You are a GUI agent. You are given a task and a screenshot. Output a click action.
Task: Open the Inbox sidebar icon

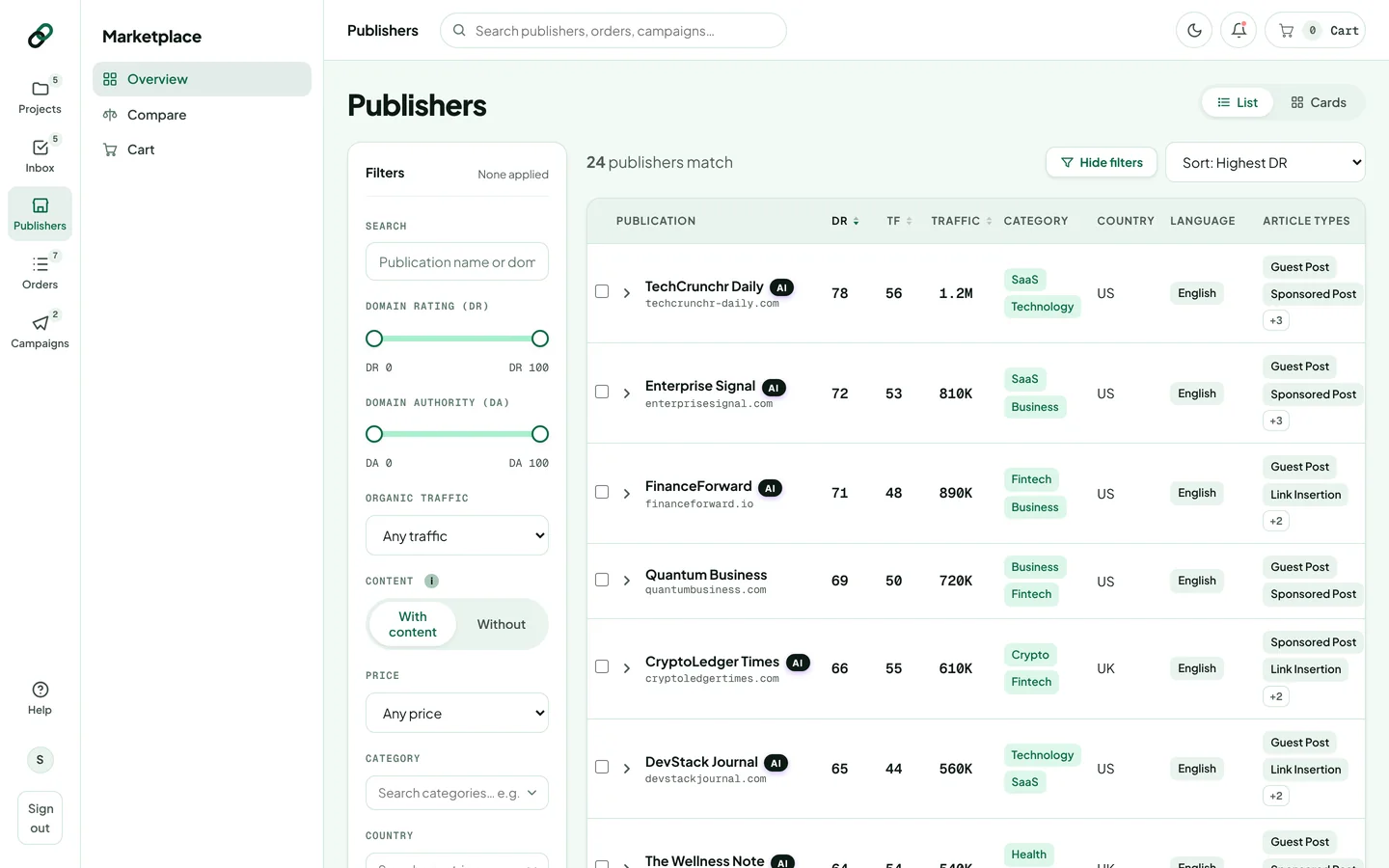[x=40, y=155]
